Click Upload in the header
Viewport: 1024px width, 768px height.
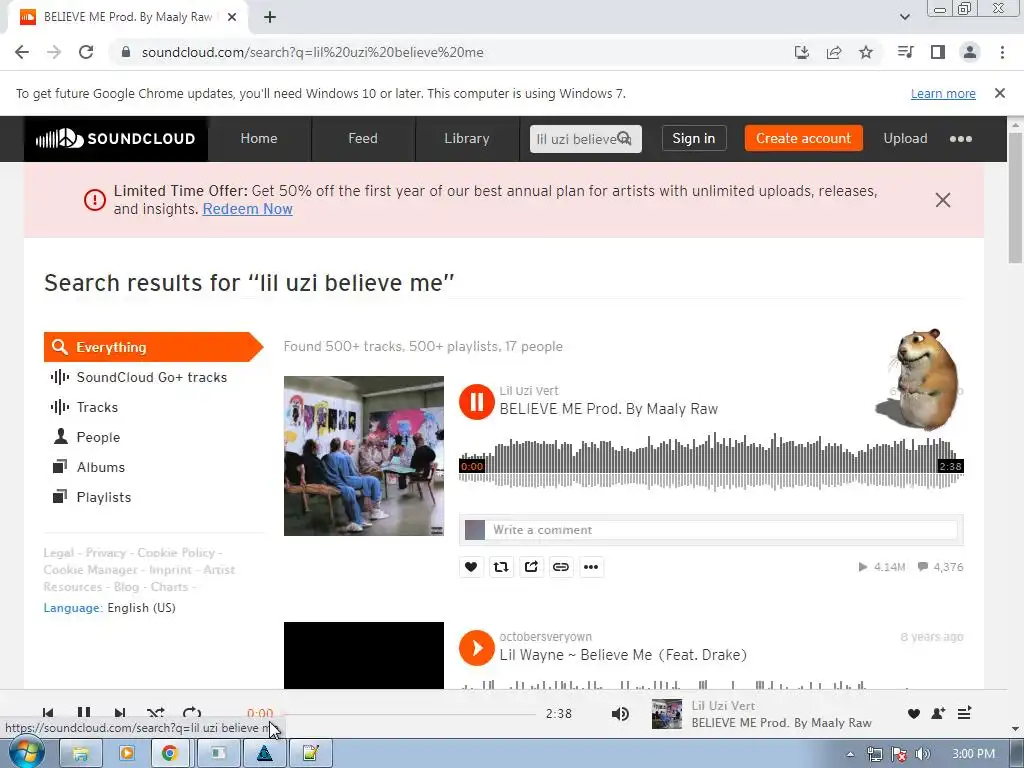[x=905, y=138]
